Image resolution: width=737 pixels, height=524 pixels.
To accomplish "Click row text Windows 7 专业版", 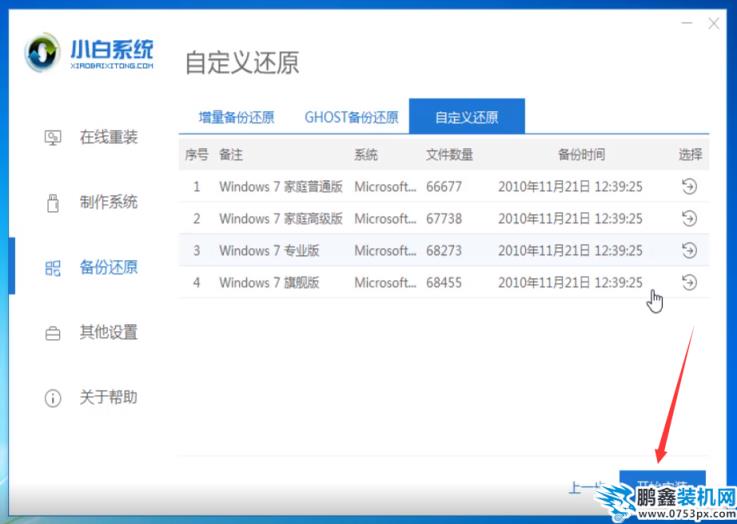I will pos(269,250).
